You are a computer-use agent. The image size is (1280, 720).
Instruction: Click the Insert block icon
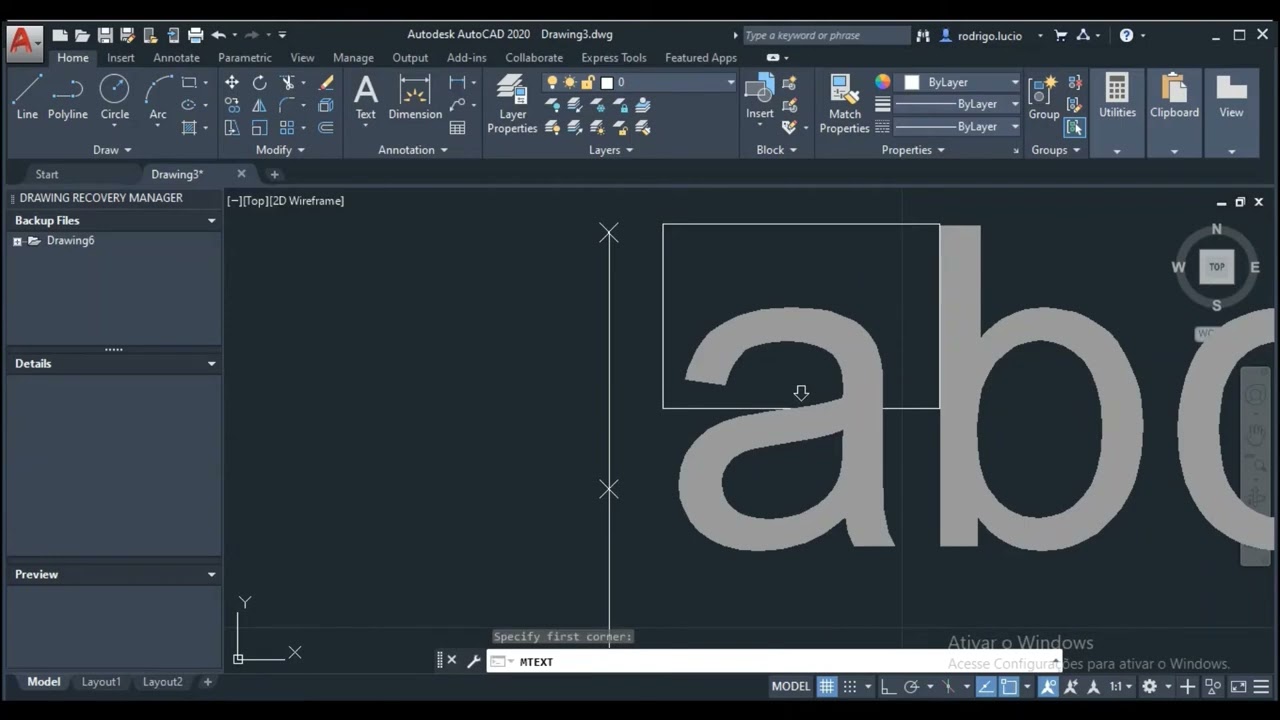pyautogui.click(x=759, y=97)
